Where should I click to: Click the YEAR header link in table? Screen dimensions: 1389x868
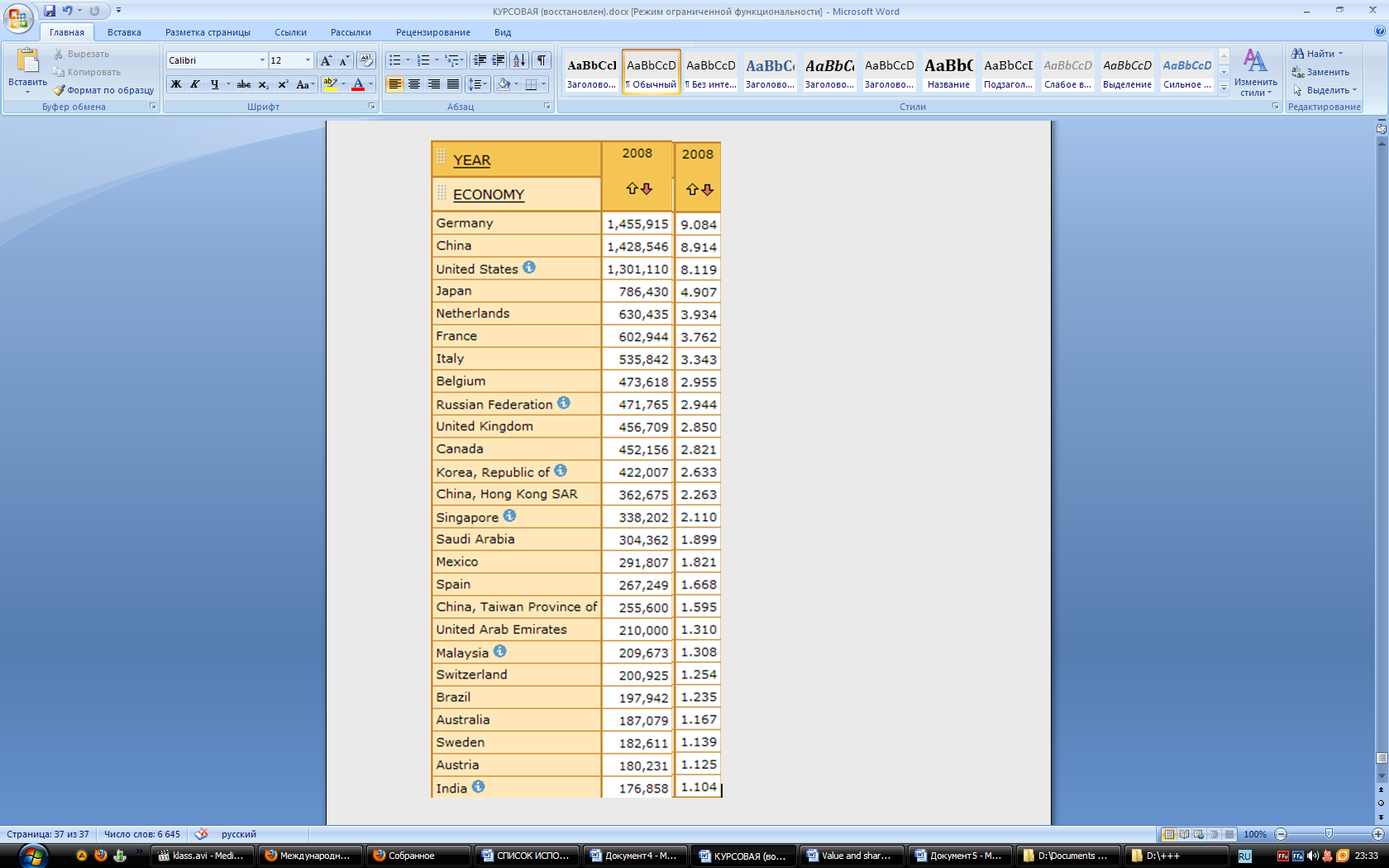click(471, 160)
